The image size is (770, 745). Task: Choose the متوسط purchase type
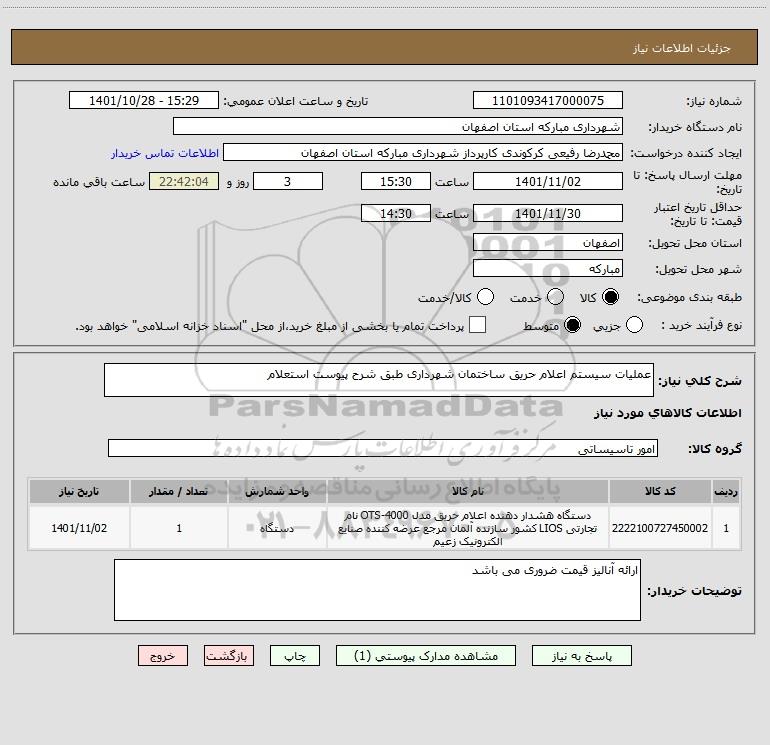tap(572, 325)
